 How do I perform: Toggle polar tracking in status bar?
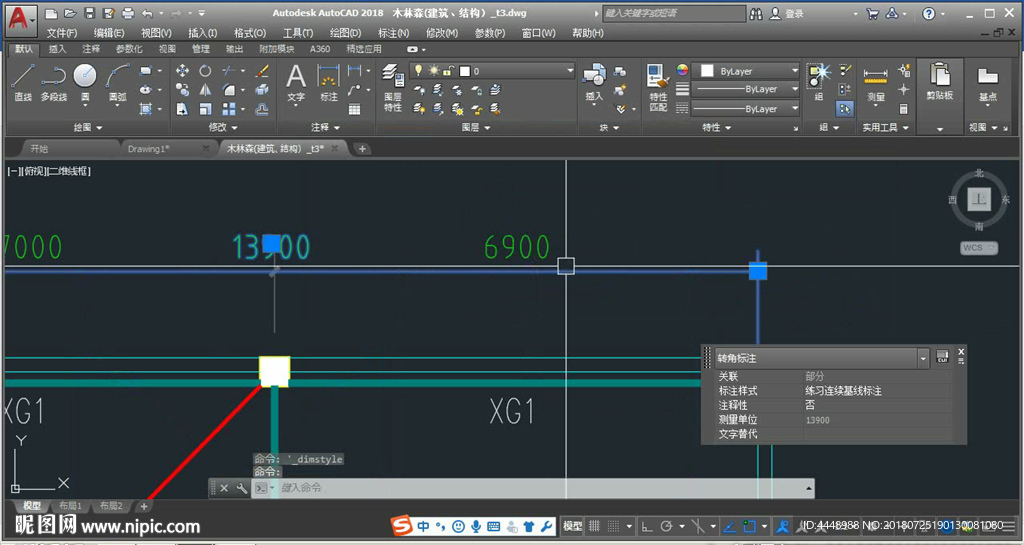[x=667, y=526]
